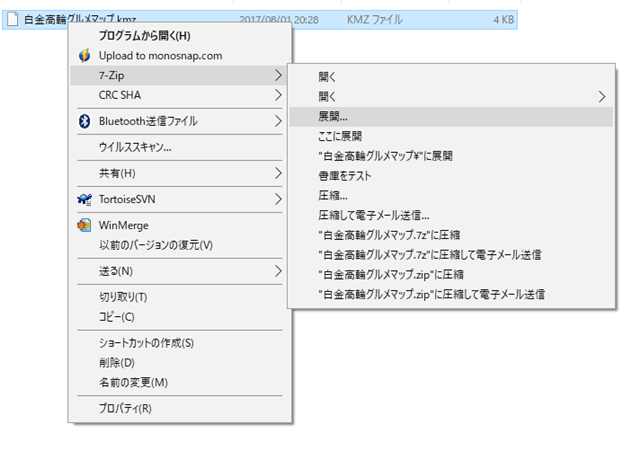Choose ウイルススキャン... entry

tap(180, 147)
